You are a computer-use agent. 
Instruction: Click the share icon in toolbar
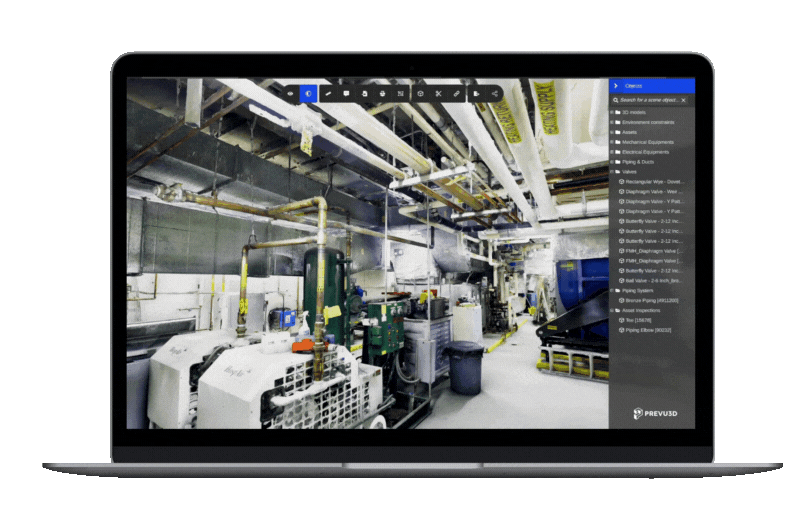494,93
